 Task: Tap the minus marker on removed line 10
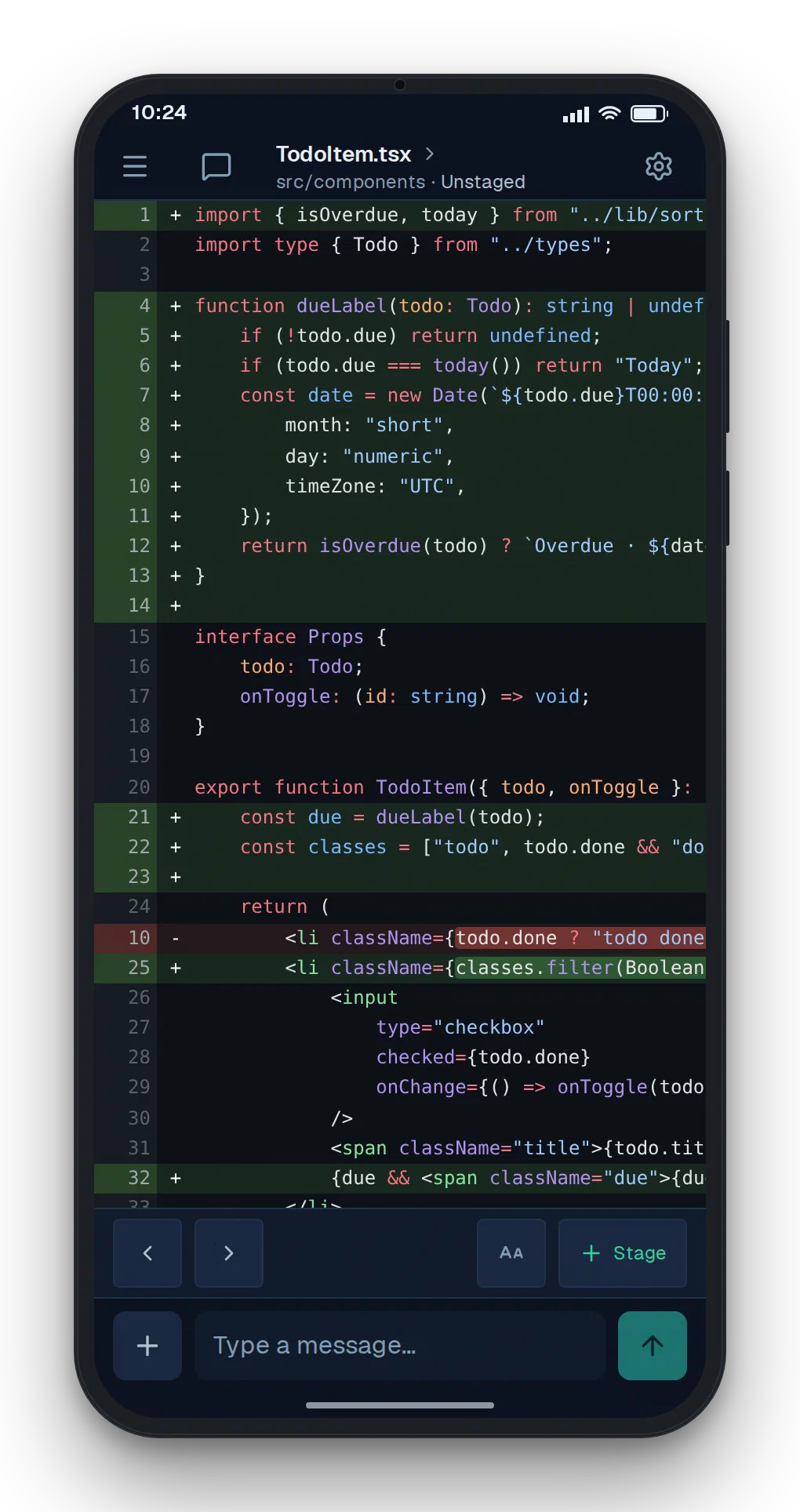pyautogui.click(x=176, y=938)
